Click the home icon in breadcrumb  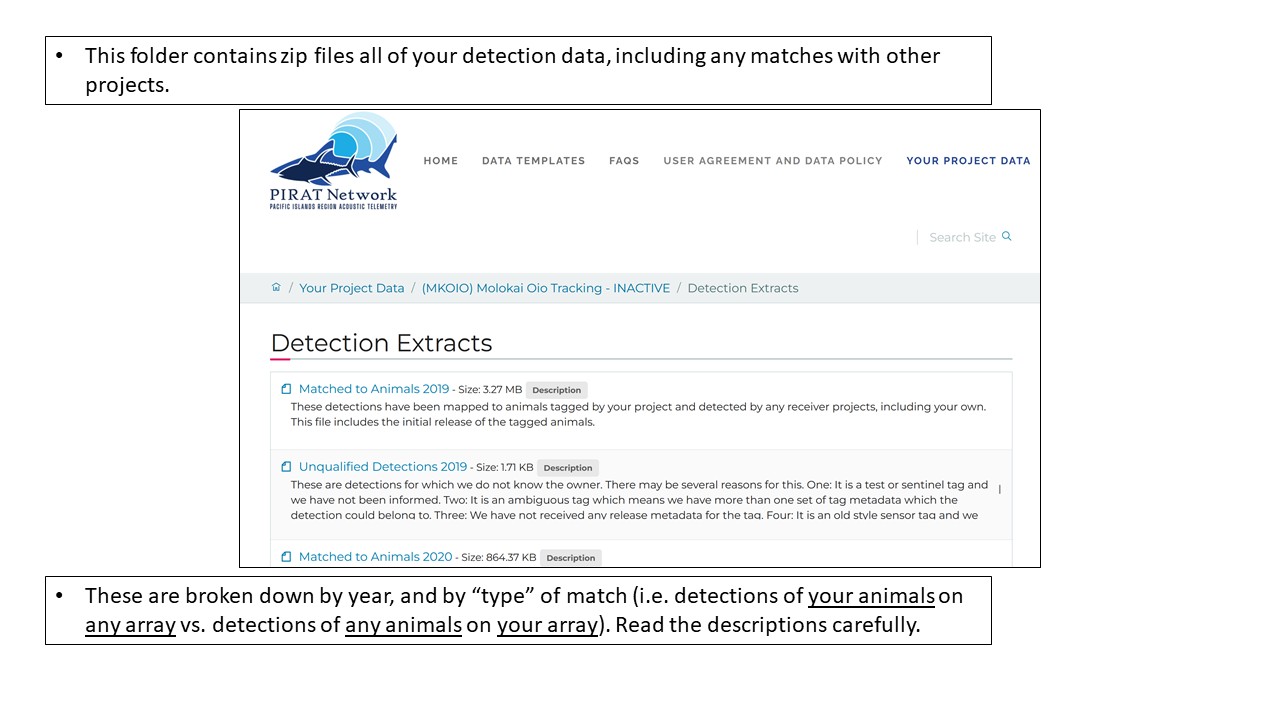(276, 287)
